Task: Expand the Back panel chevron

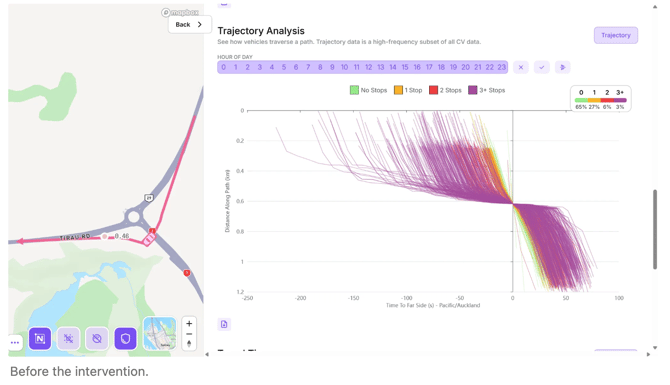Action: (200, 24)
